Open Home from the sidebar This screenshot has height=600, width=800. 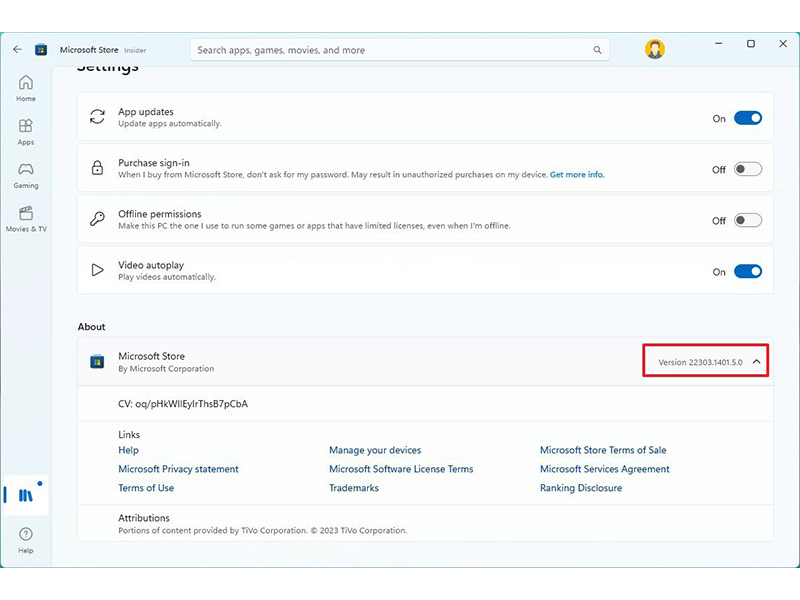(26, 88)
